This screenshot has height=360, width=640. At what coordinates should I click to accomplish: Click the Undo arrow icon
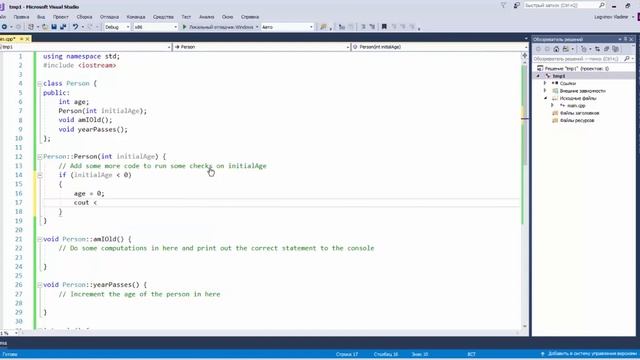tap(76, 27)
